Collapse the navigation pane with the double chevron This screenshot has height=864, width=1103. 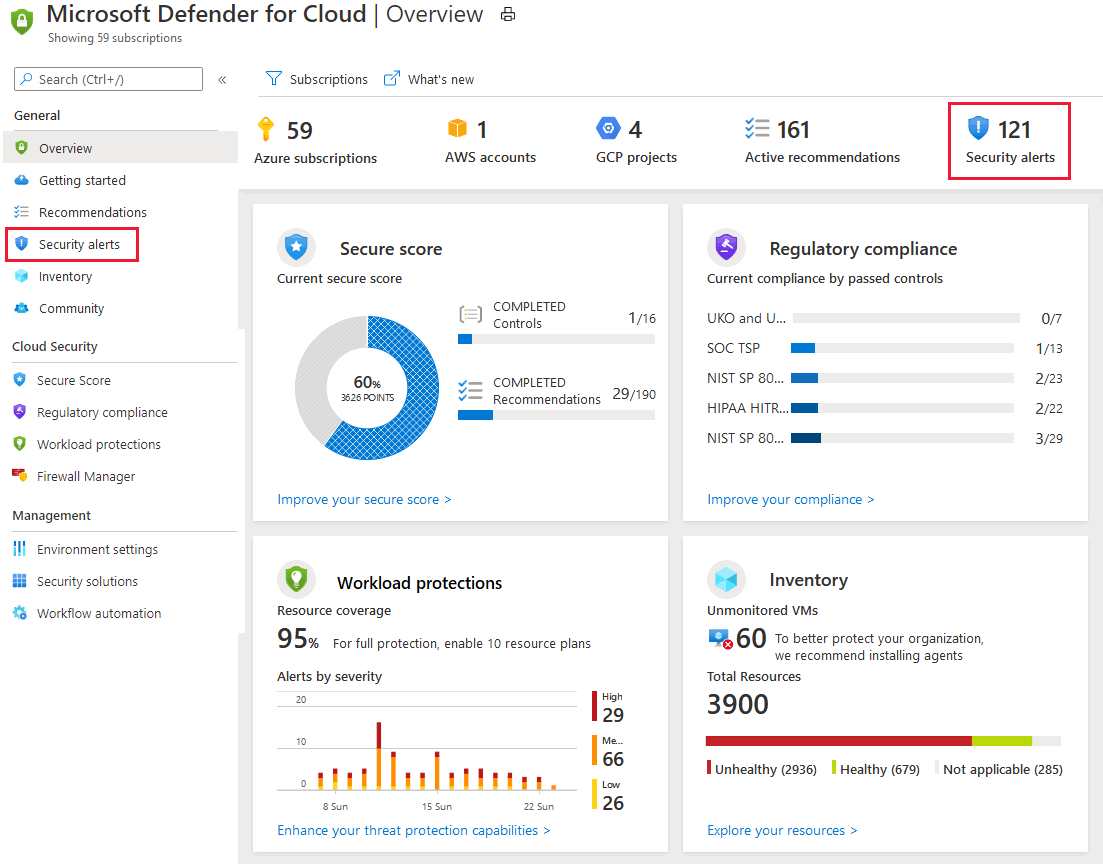pos(222,79)
